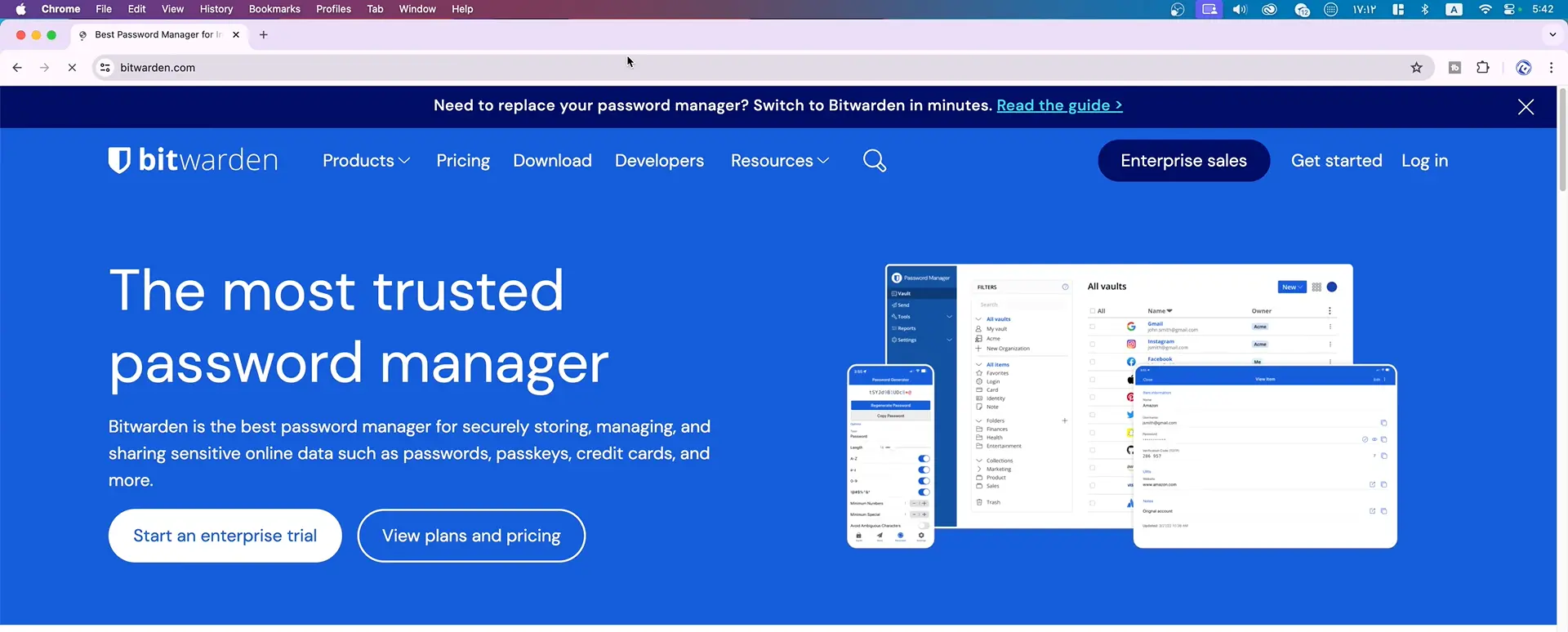Viewport: 1568px width, 632px height.
Task: Open the site search magnifier
Action: 875,161
